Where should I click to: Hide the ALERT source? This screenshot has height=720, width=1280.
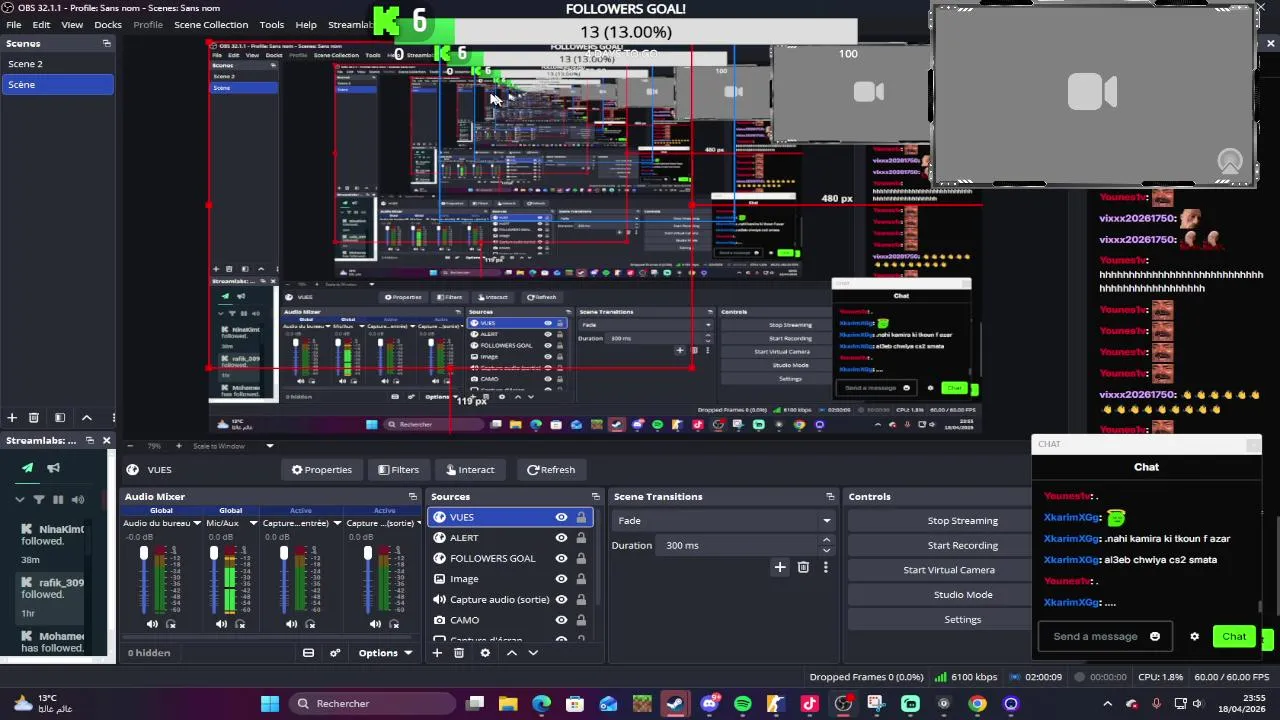click(x=561, y=538)
